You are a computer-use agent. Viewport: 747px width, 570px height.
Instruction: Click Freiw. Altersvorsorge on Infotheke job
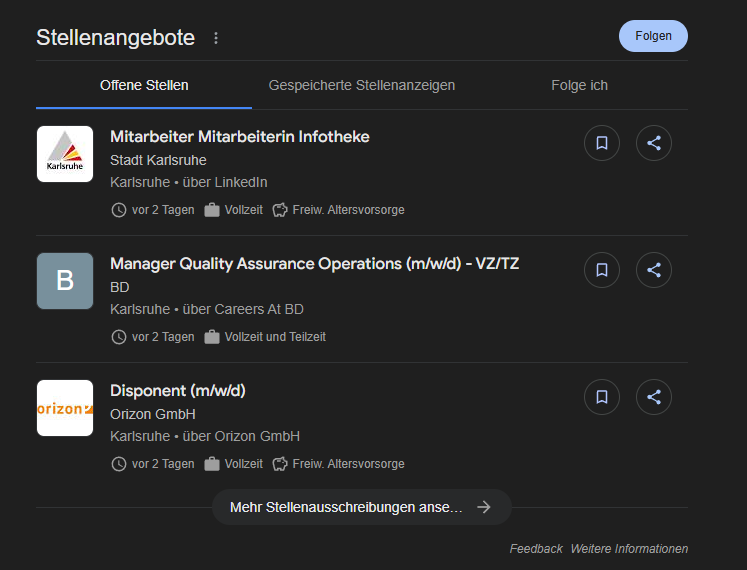pos(348,210)
